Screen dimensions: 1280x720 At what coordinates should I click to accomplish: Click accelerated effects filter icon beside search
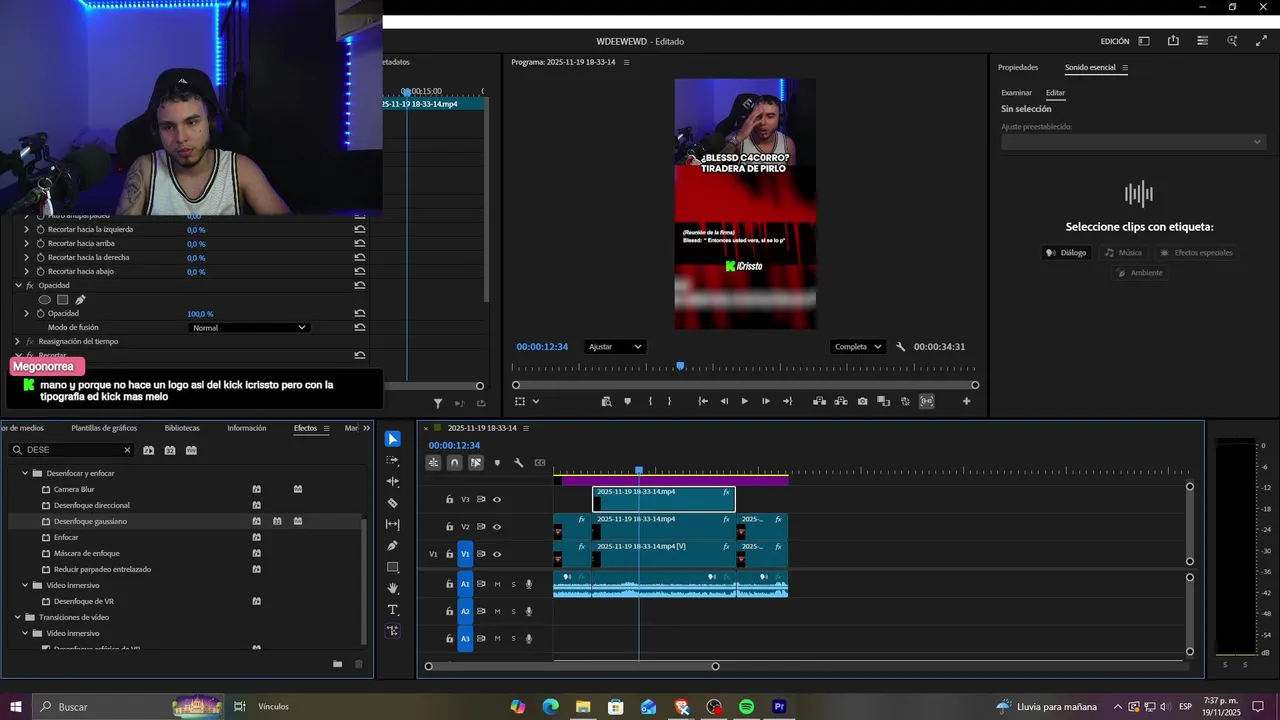[148, 450]
